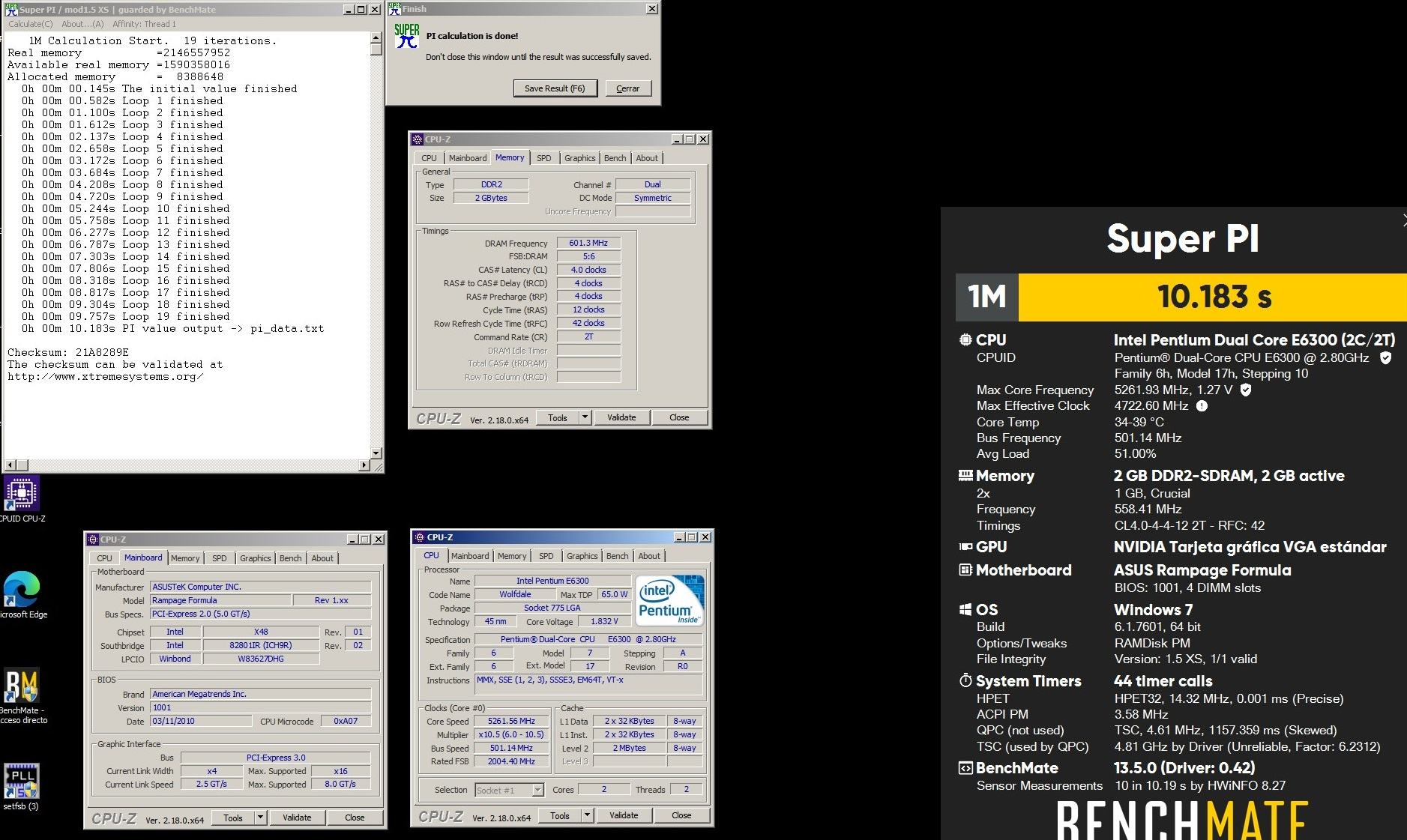Click the BenchMate version section icon
The width and height of the screenshot is (1407, 840).
pyautogui.click(x=965, y=768)
